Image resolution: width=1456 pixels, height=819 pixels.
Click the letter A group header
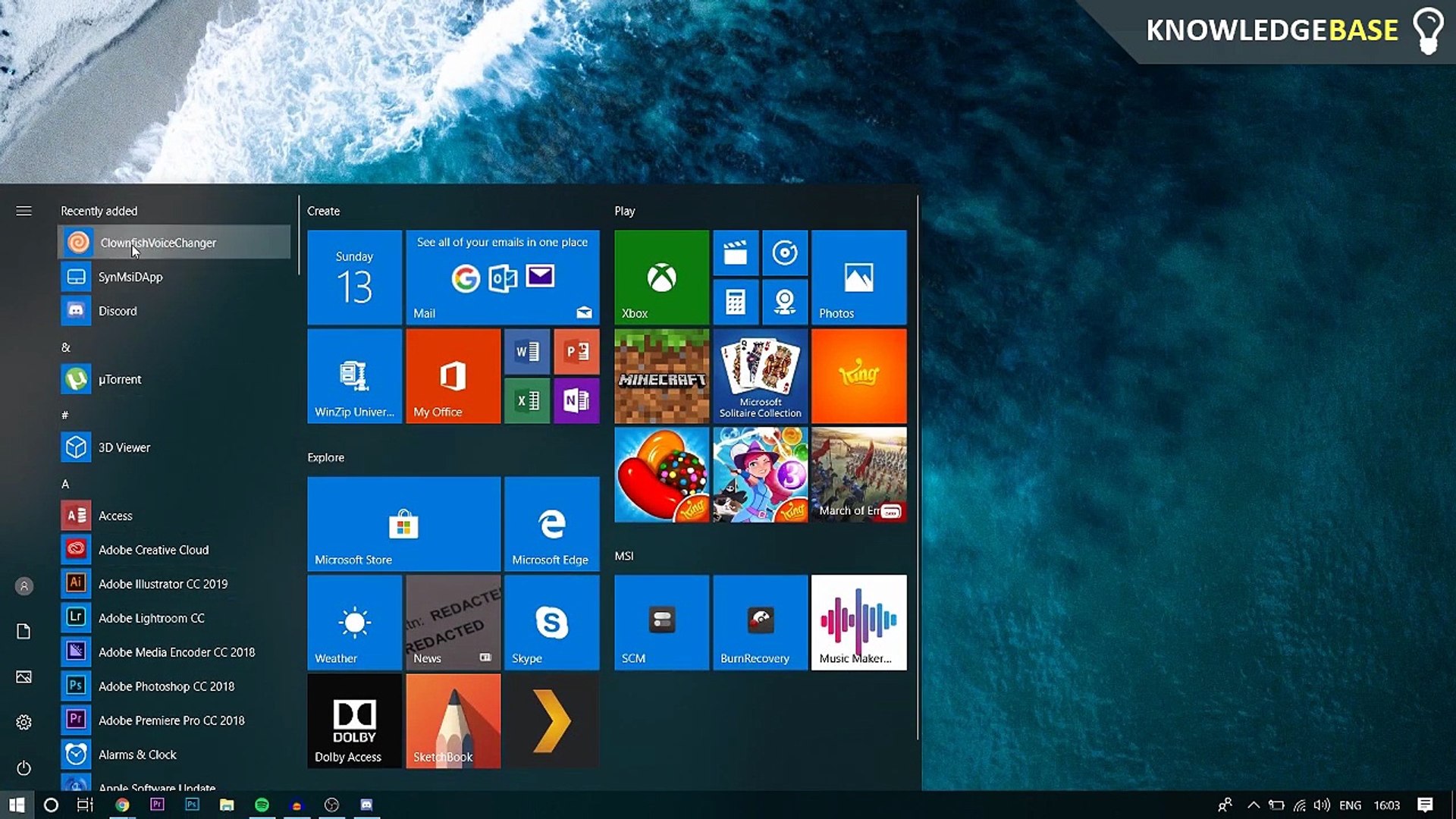[x=65, y=484]
